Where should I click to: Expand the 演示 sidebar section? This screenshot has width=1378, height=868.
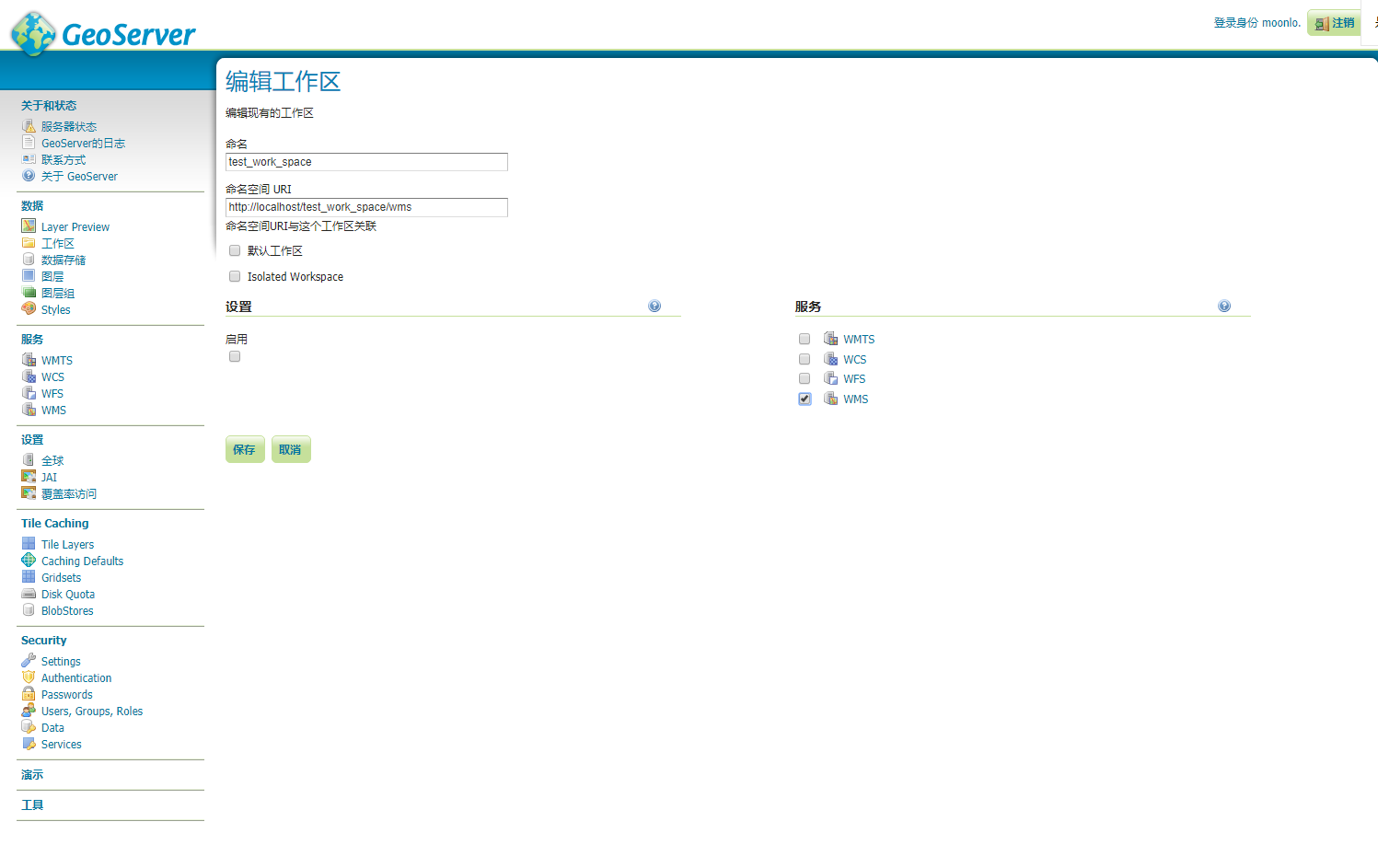(x=31, y=774)
